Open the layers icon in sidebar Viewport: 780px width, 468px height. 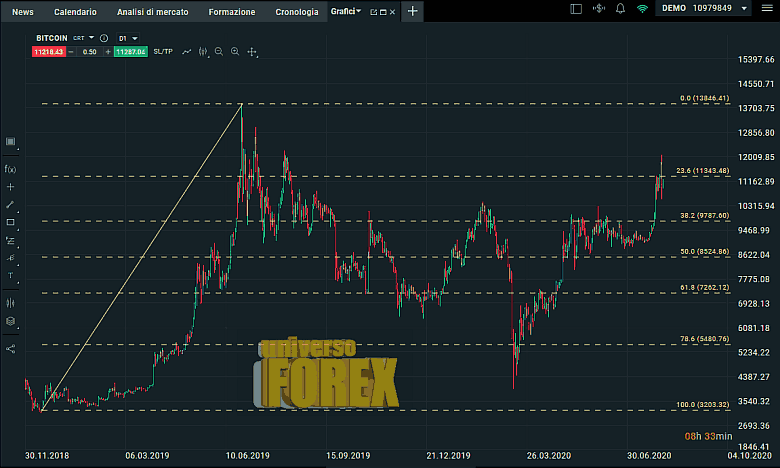[x=10, y=322]
